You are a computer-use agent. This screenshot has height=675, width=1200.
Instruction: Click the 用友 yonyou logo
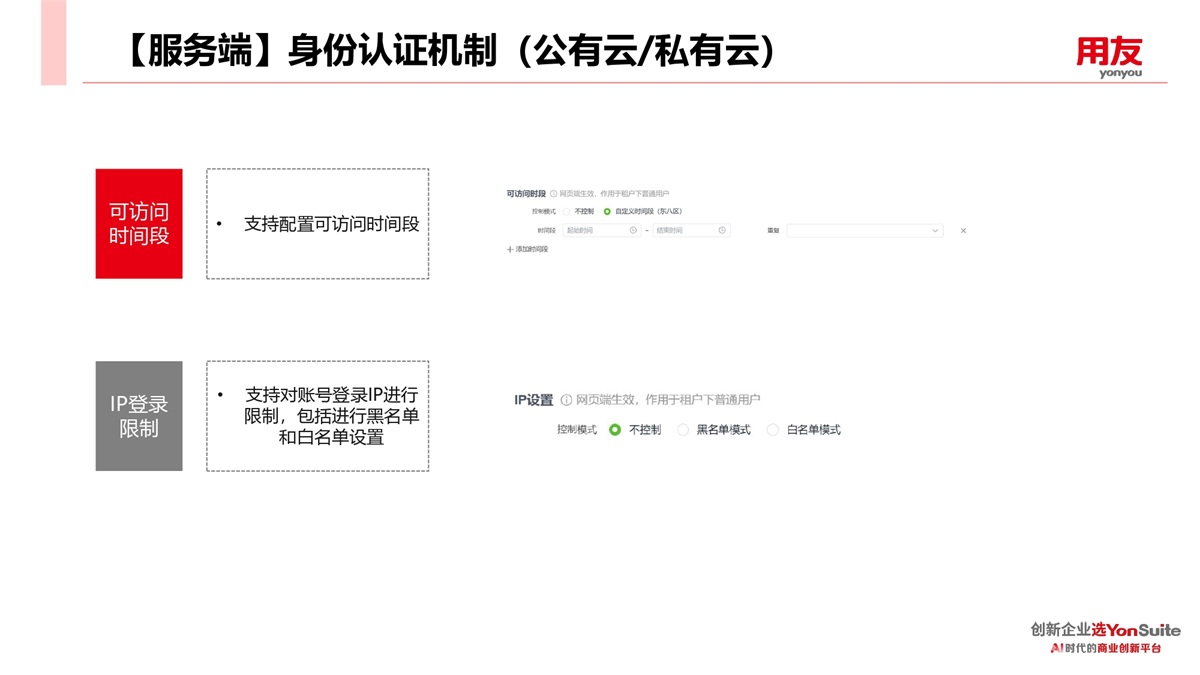pyautogui.click(x=1108, y=57)
